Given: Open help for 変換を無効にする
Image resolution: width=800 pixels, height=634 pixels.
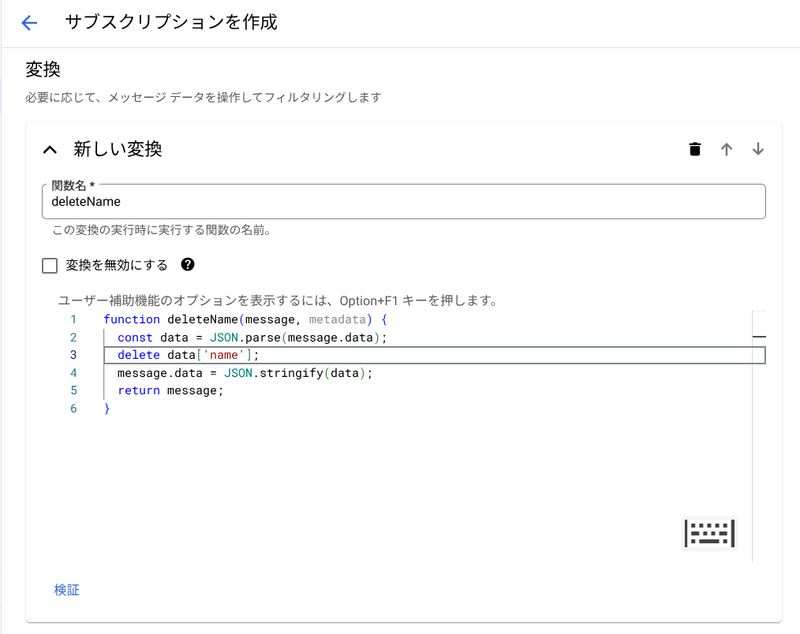Looking at the screenshot, I should coord(188,264).
